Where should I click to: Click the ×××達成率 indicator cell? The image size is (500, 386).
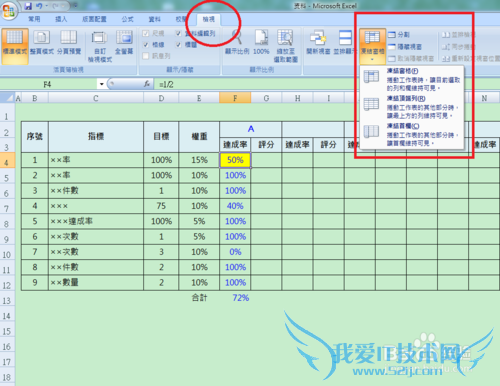point(96,221)
